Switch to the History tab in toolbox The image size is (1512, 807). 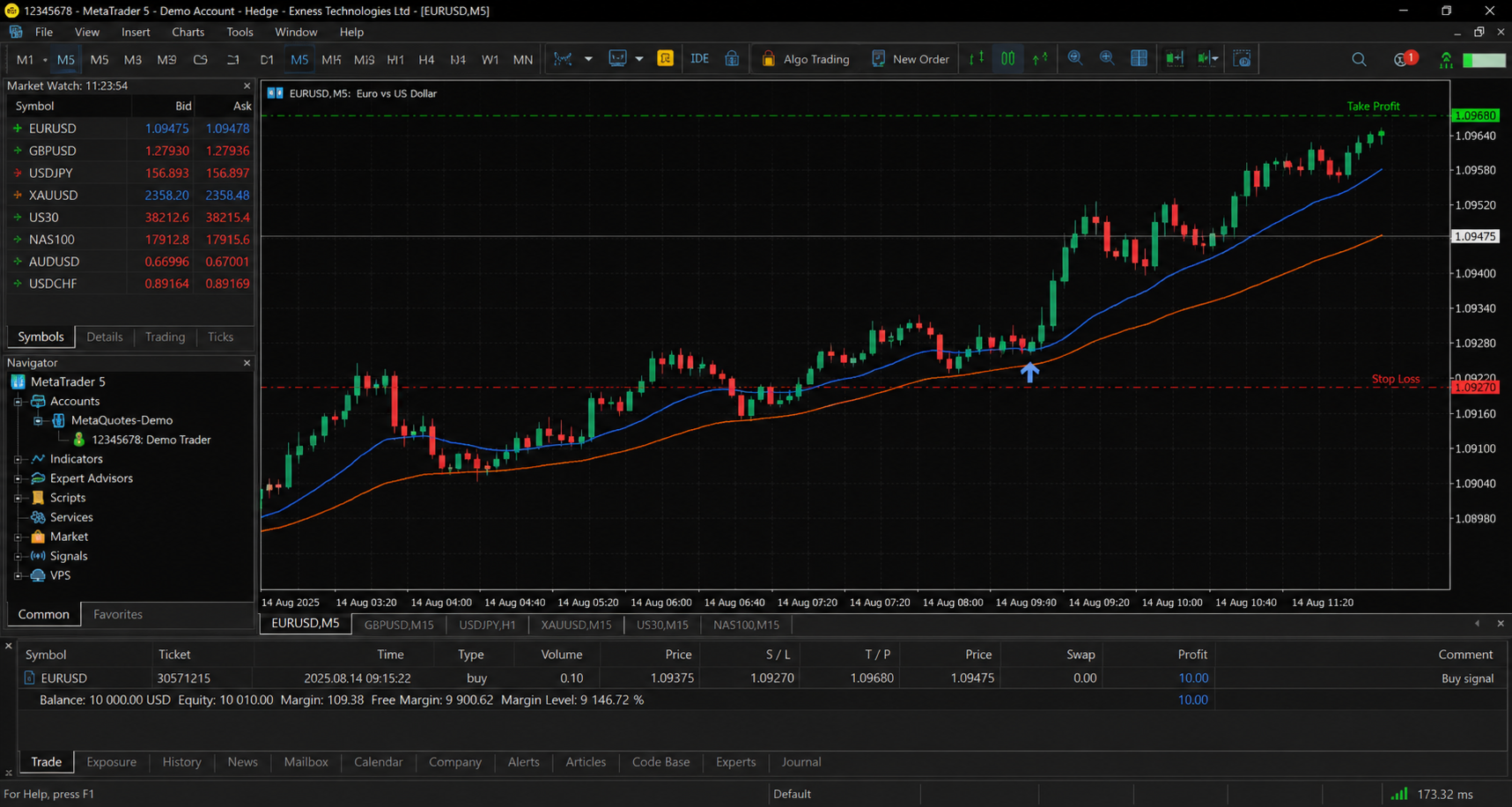[181, 762]
